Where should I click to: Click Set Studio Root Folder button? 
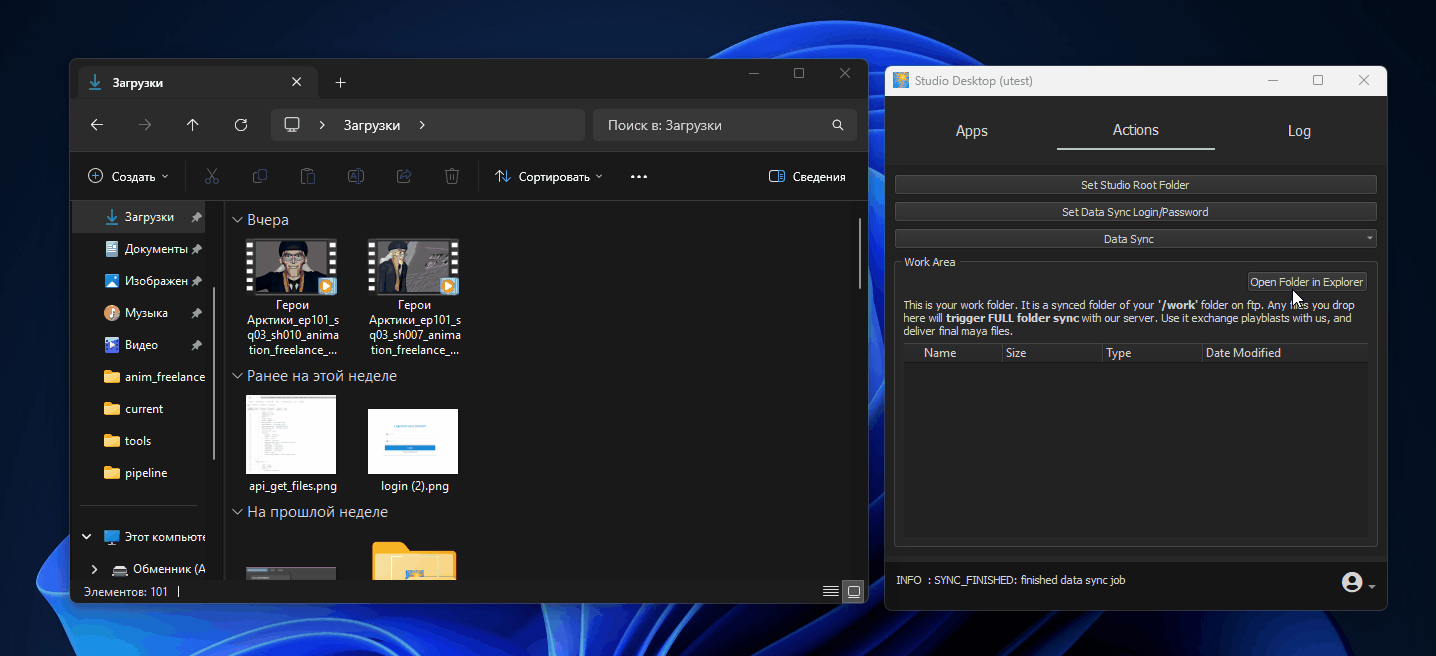(1135, 185)
